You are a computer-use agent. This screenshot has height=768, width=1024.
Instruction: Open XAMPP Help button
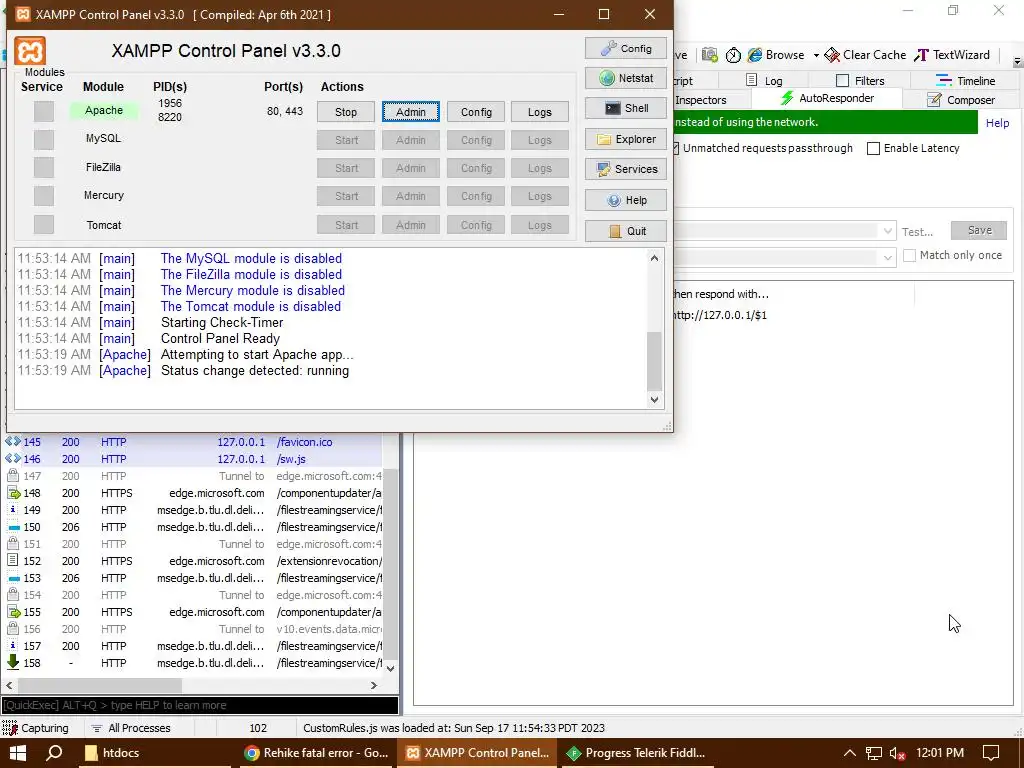pyautogui.click(x=626, y=200)
